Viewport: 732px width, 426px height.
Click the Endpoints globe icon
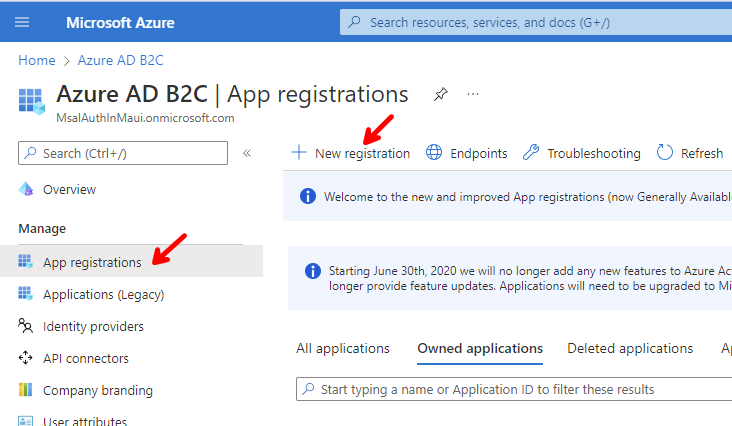pos(434,153)
